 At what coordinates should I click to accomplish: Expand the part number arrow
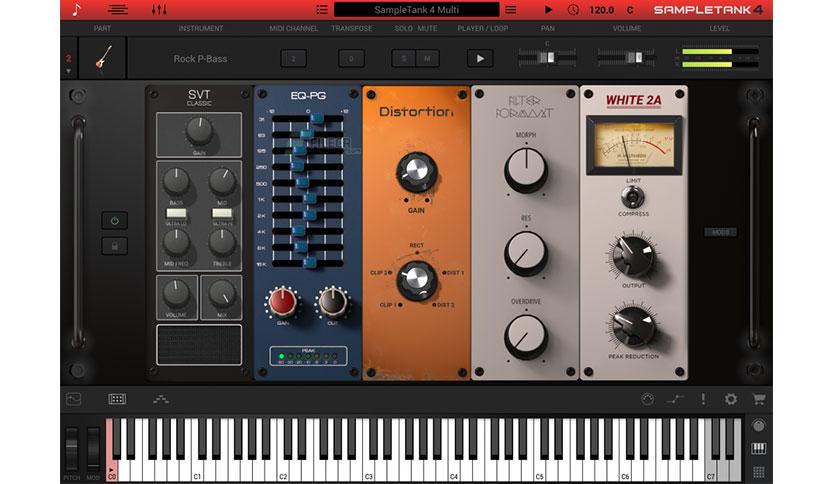[x=68, y=71]
